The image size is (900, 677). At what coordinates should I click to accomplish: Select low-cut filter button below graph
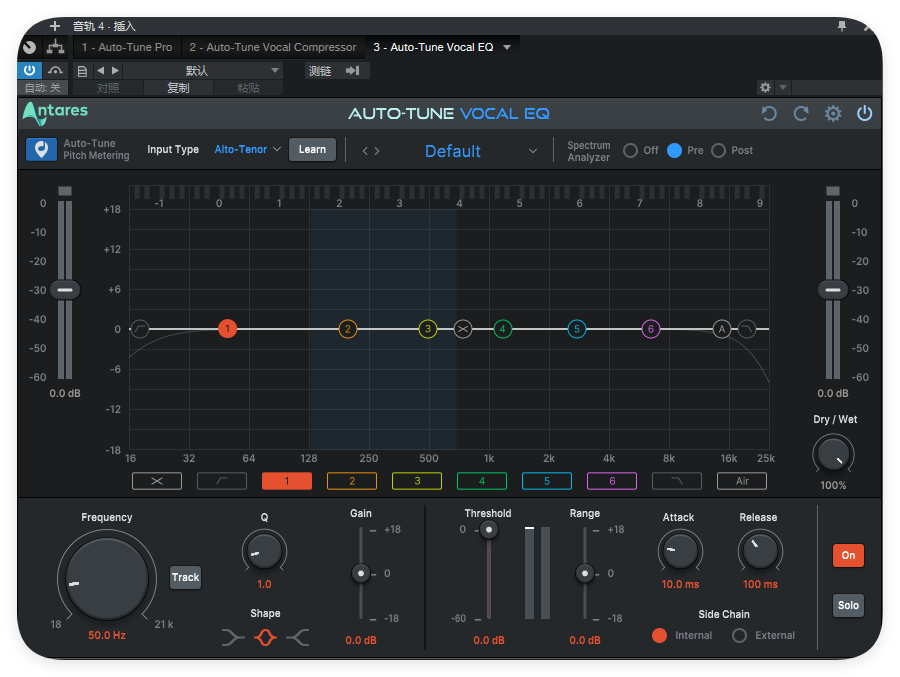click(x=222, y=481)
